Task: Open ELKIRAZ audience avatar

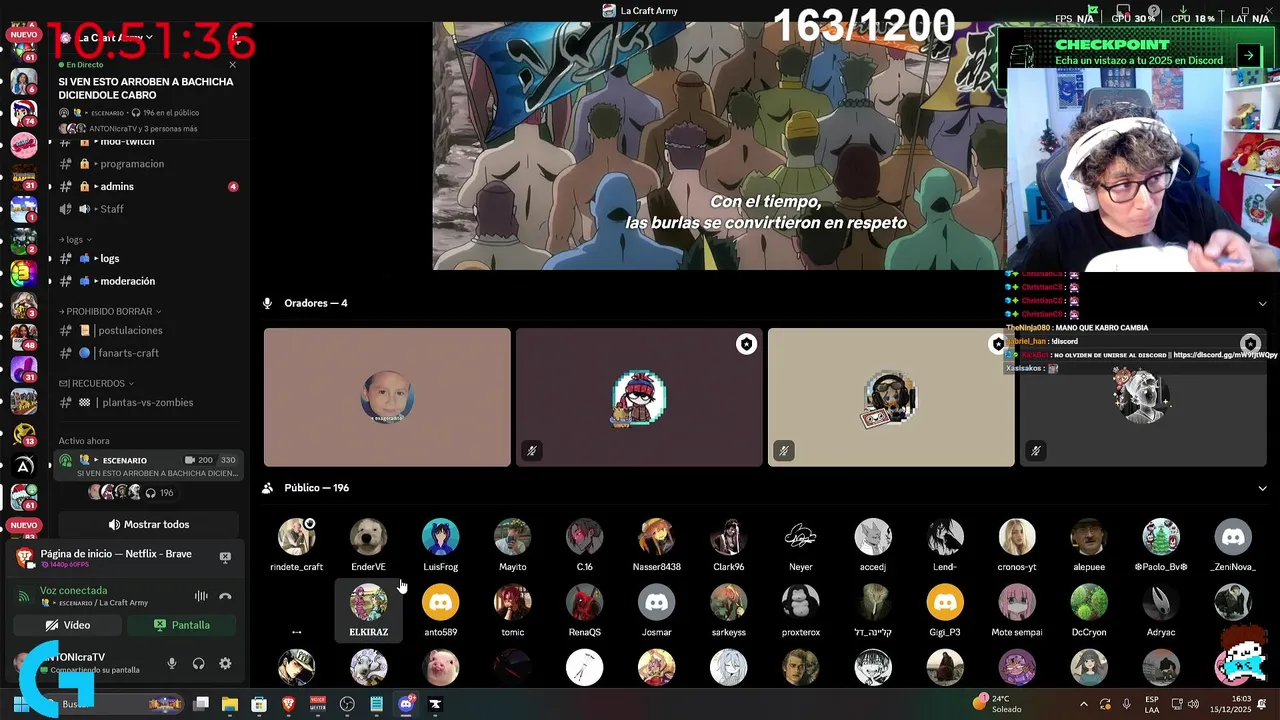Action: tap(368, 603)
